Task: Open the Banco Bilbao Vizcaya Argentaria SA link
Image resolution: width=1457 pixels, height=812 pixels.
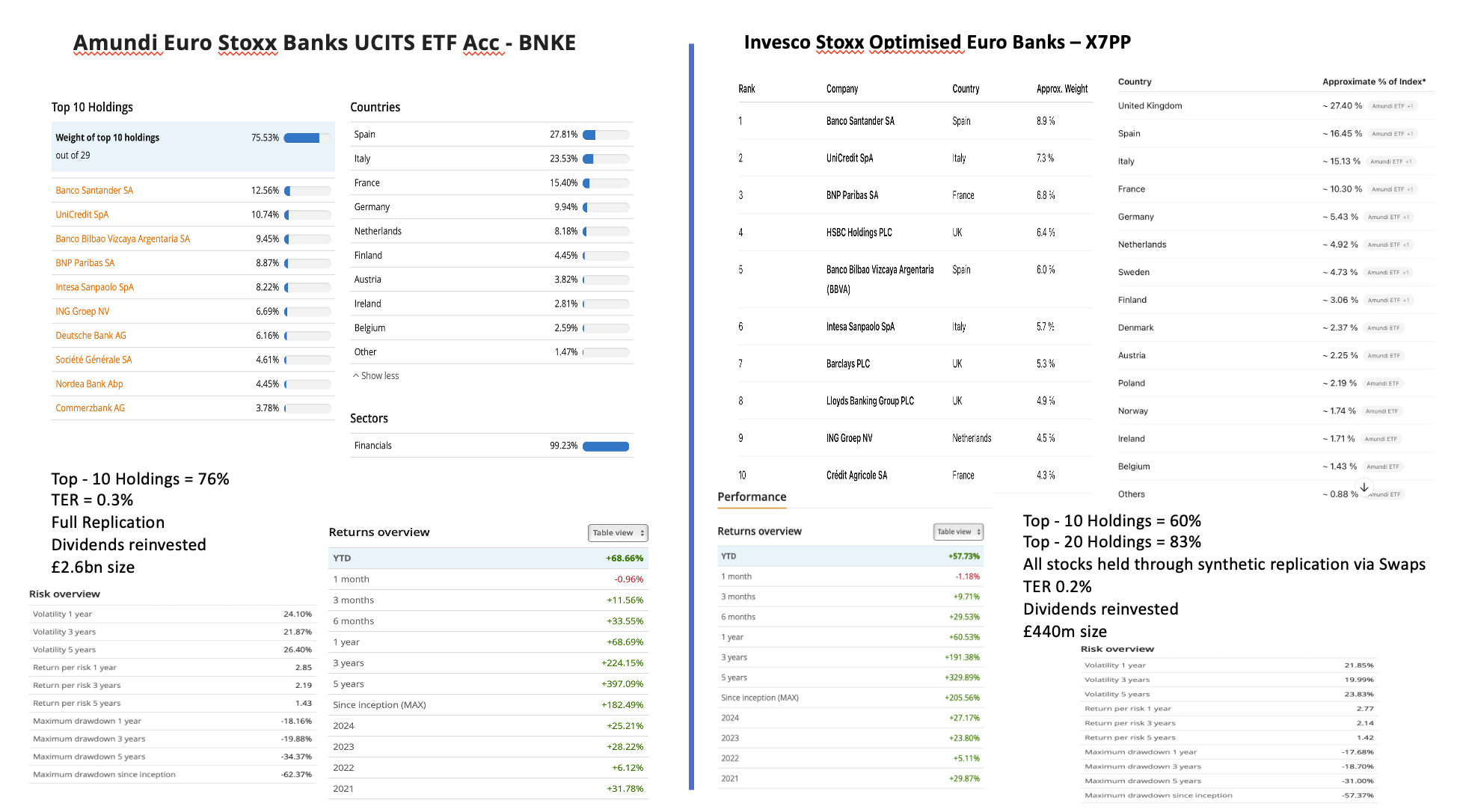Action: pos(123,239)
